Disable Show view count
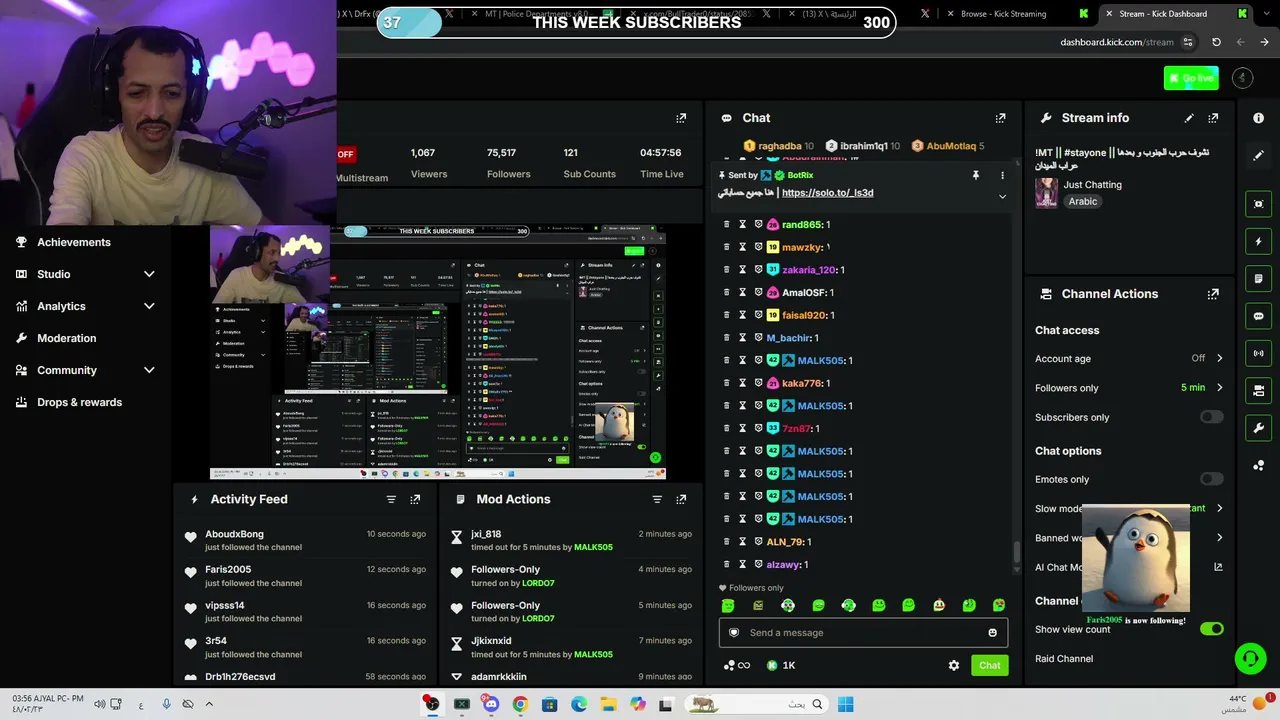This screenshot has height=720, width=1280. [1211, 629]
